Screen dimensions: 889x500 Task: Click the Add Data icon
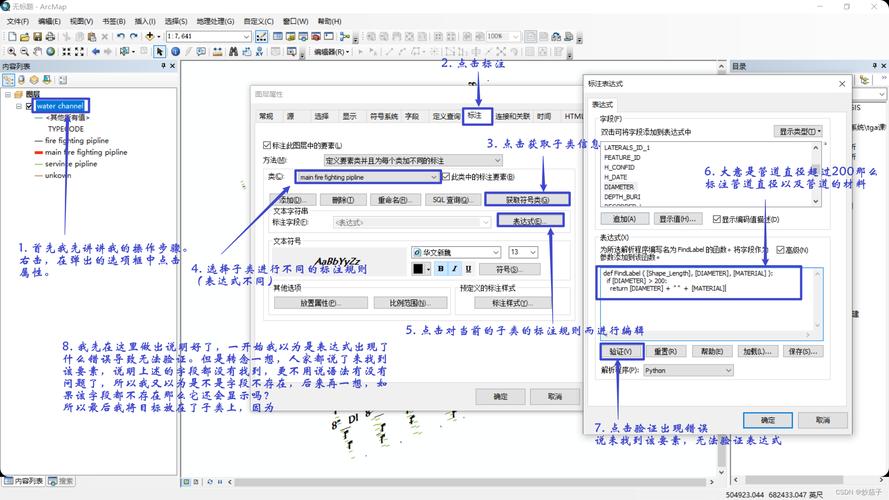click(x=150, y=36)
